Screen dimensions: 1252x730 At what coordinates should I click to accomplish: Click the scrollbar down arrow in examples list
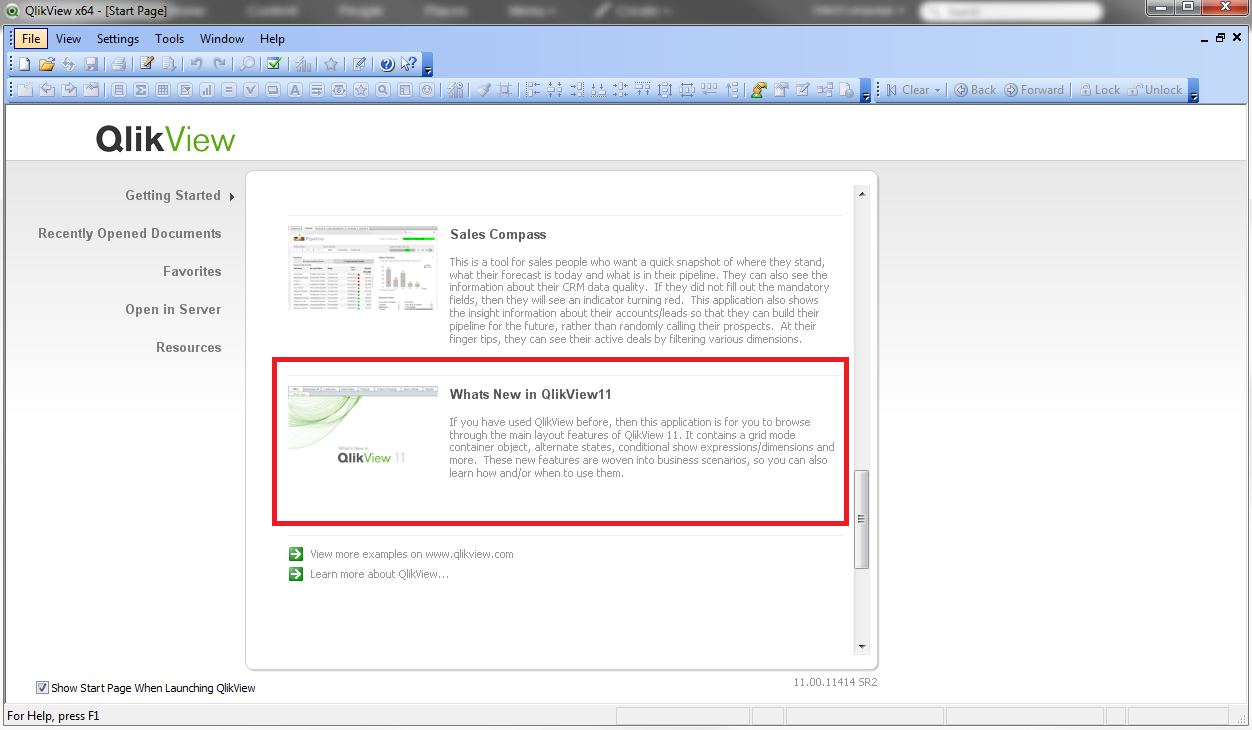coord(862,646)
